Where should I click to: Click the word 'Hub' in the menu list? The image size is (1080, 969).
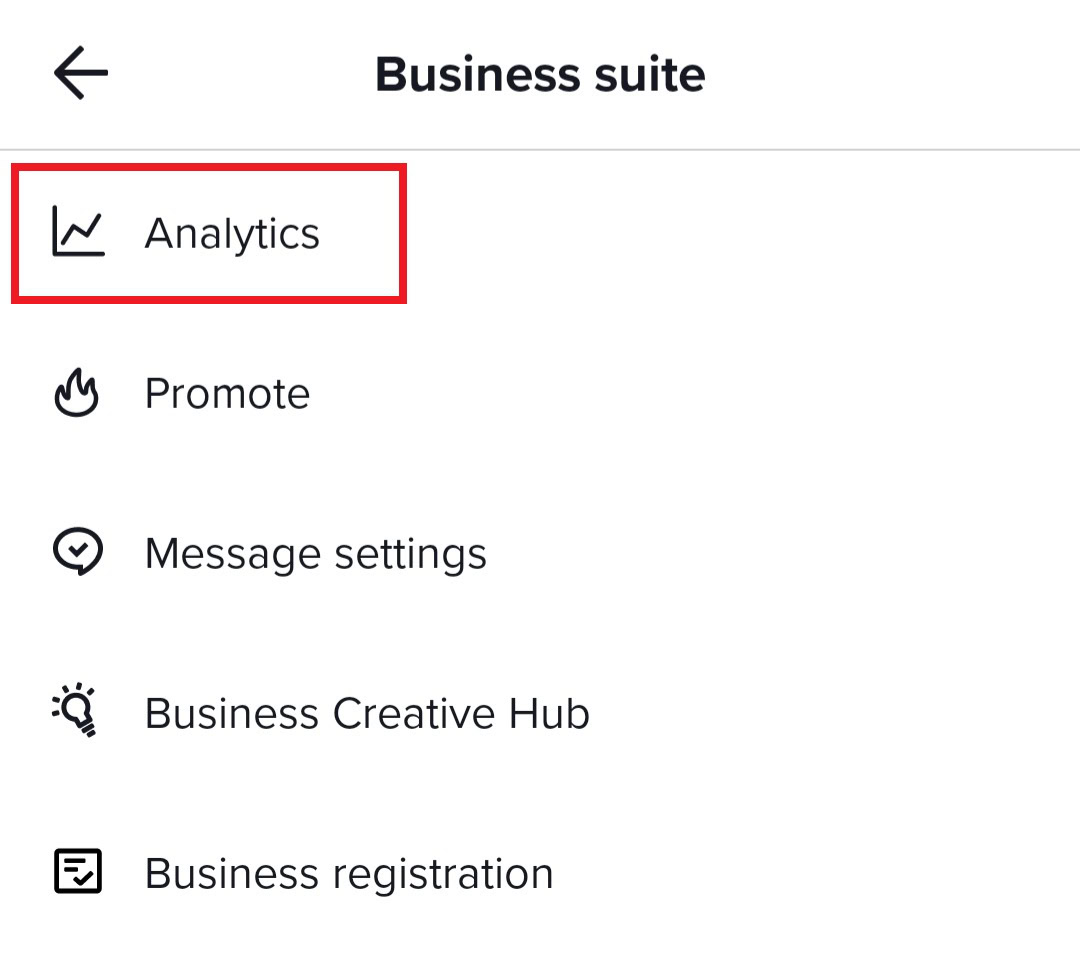548,713
